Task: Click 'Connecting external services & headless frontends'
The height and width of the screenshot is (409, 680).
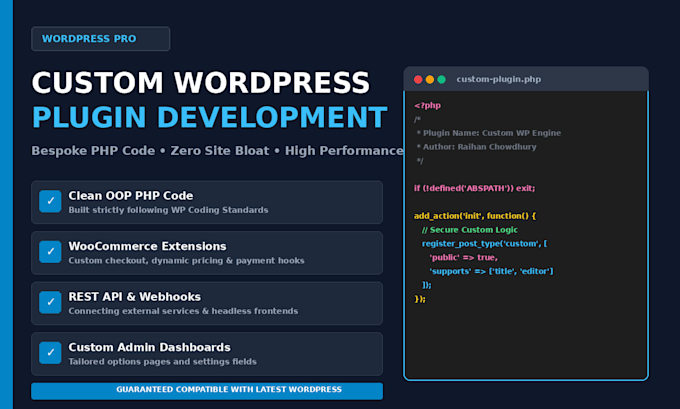Action: click(183, 311)
